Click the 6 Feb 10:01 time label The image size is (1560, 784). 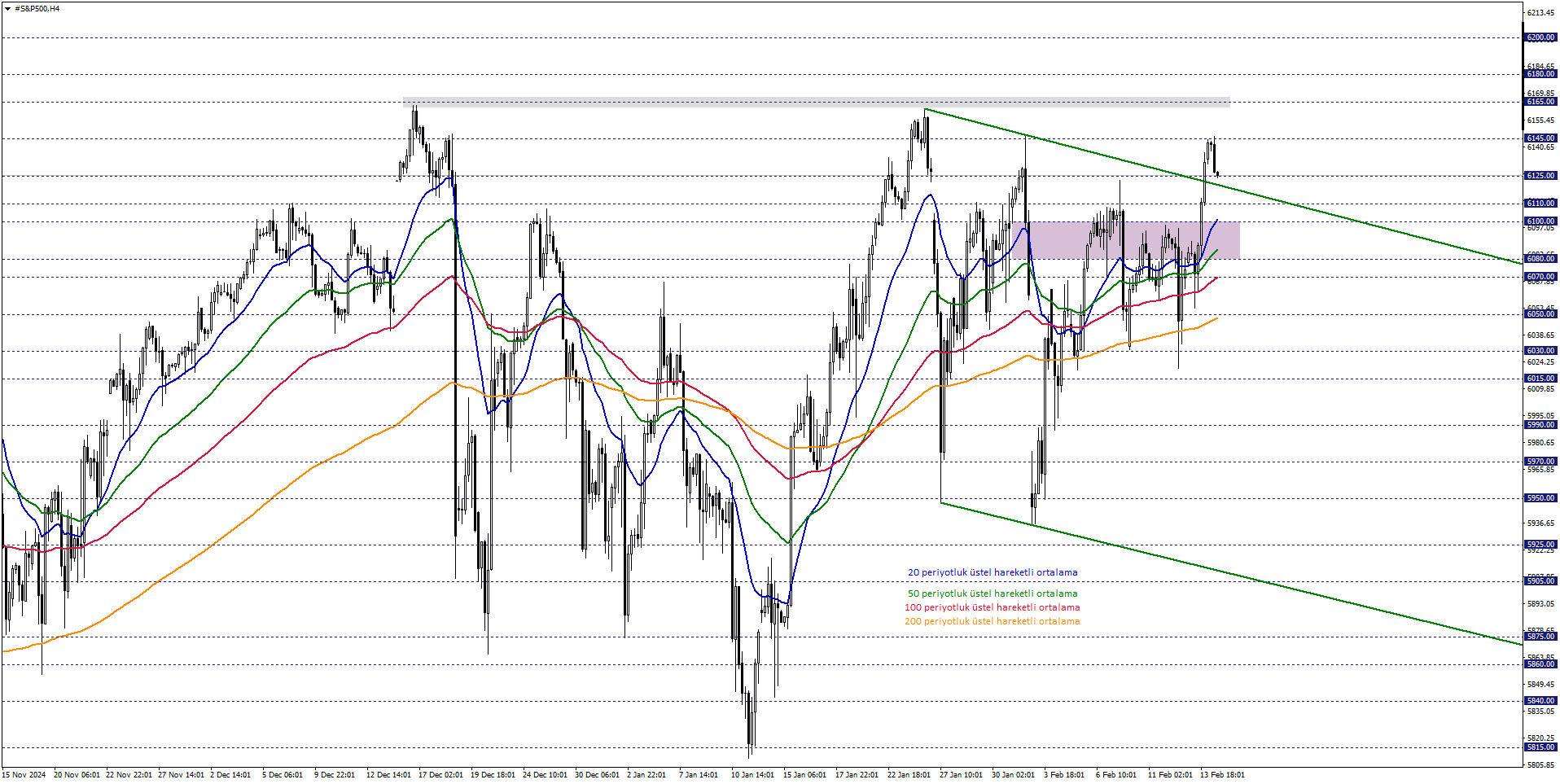1116,774
